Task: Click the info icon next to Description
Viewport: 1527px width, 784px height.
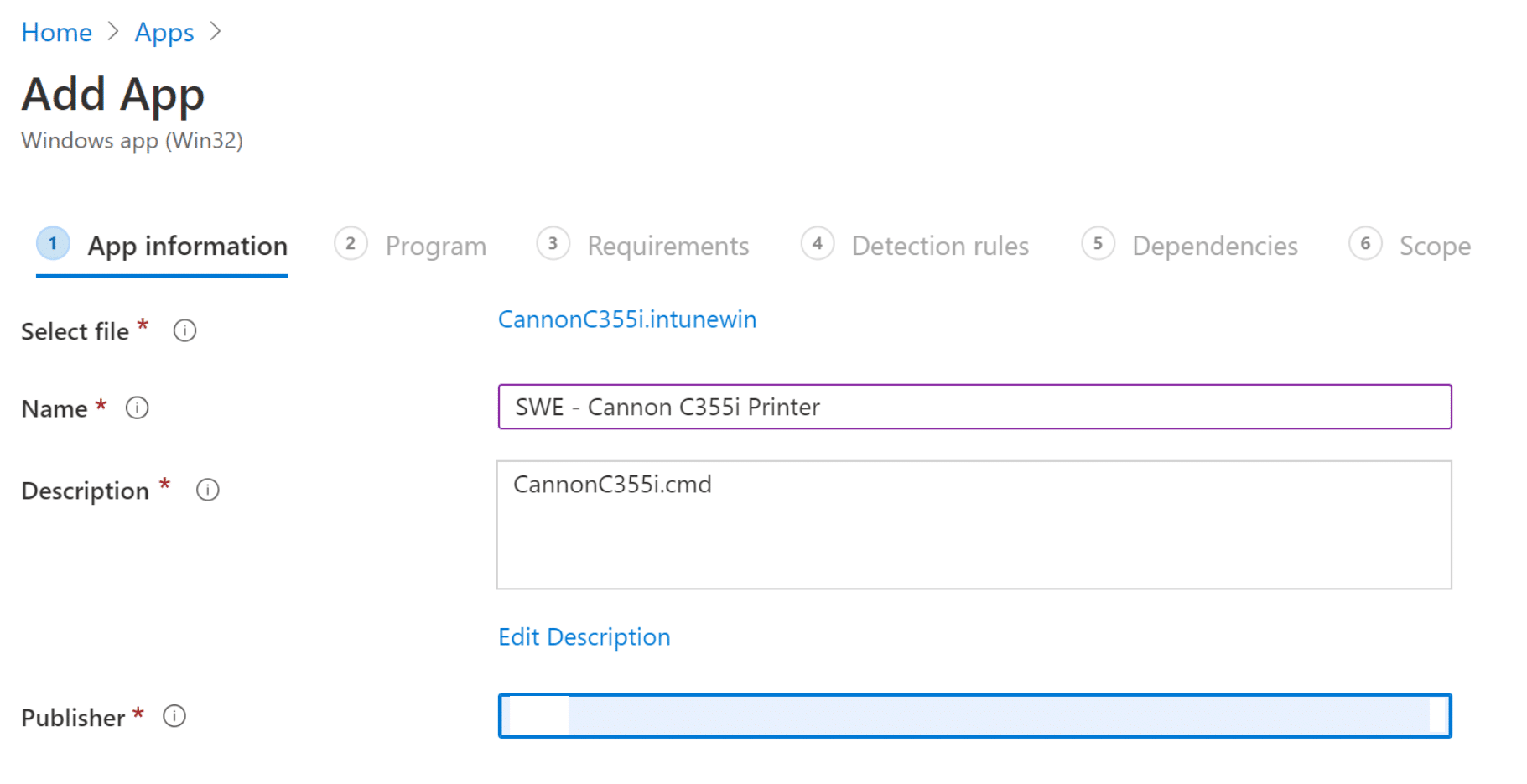Action: 207,489
